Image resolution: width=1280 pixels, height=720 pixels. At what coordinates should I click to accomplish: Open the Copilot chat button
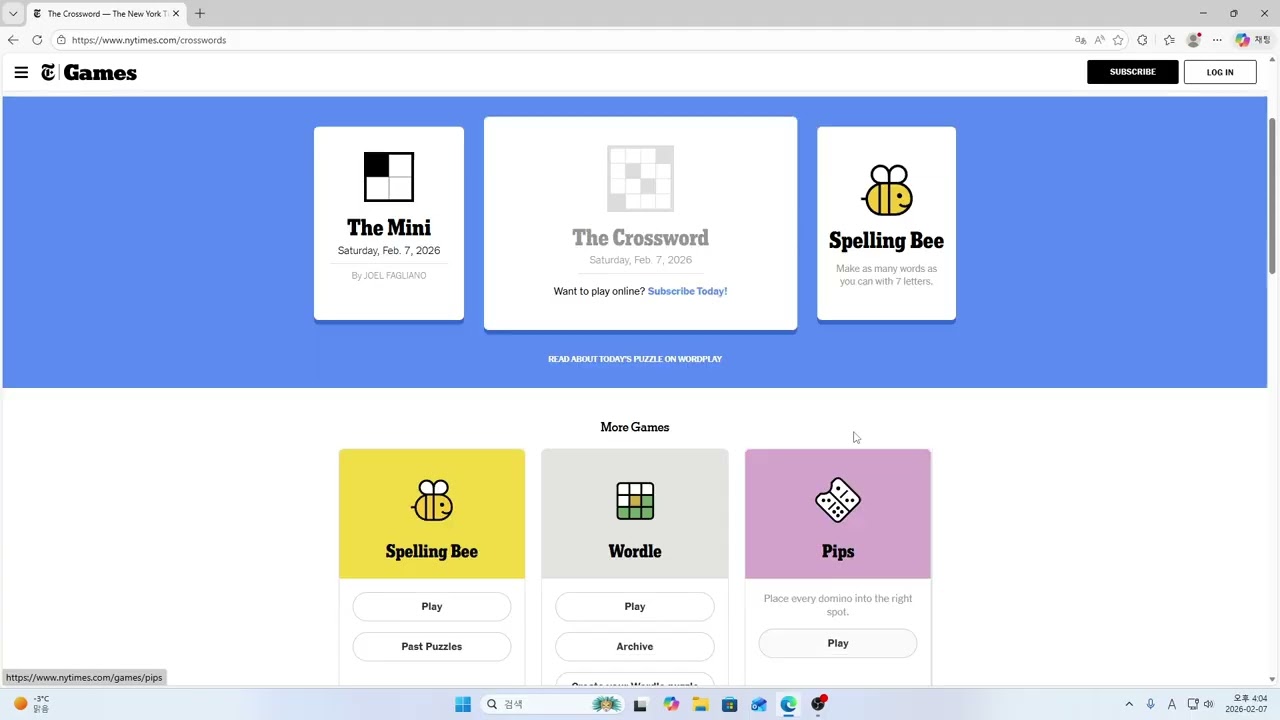(1256, 40)
